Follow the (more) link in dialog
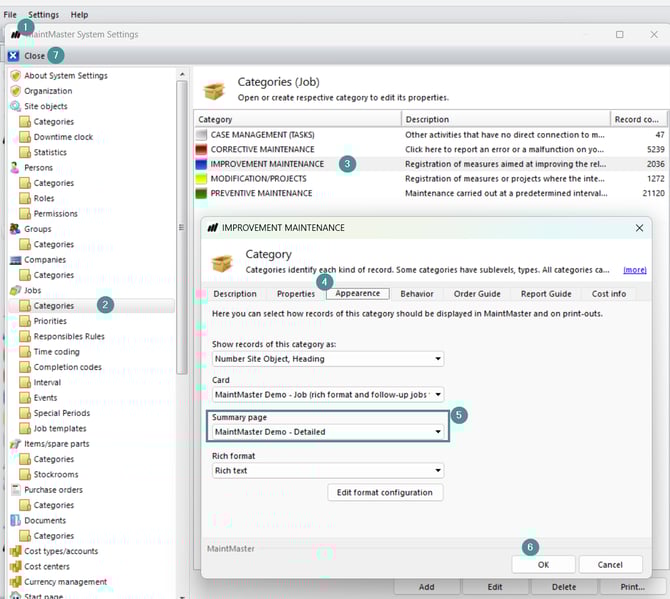 (x=634, y=270)
